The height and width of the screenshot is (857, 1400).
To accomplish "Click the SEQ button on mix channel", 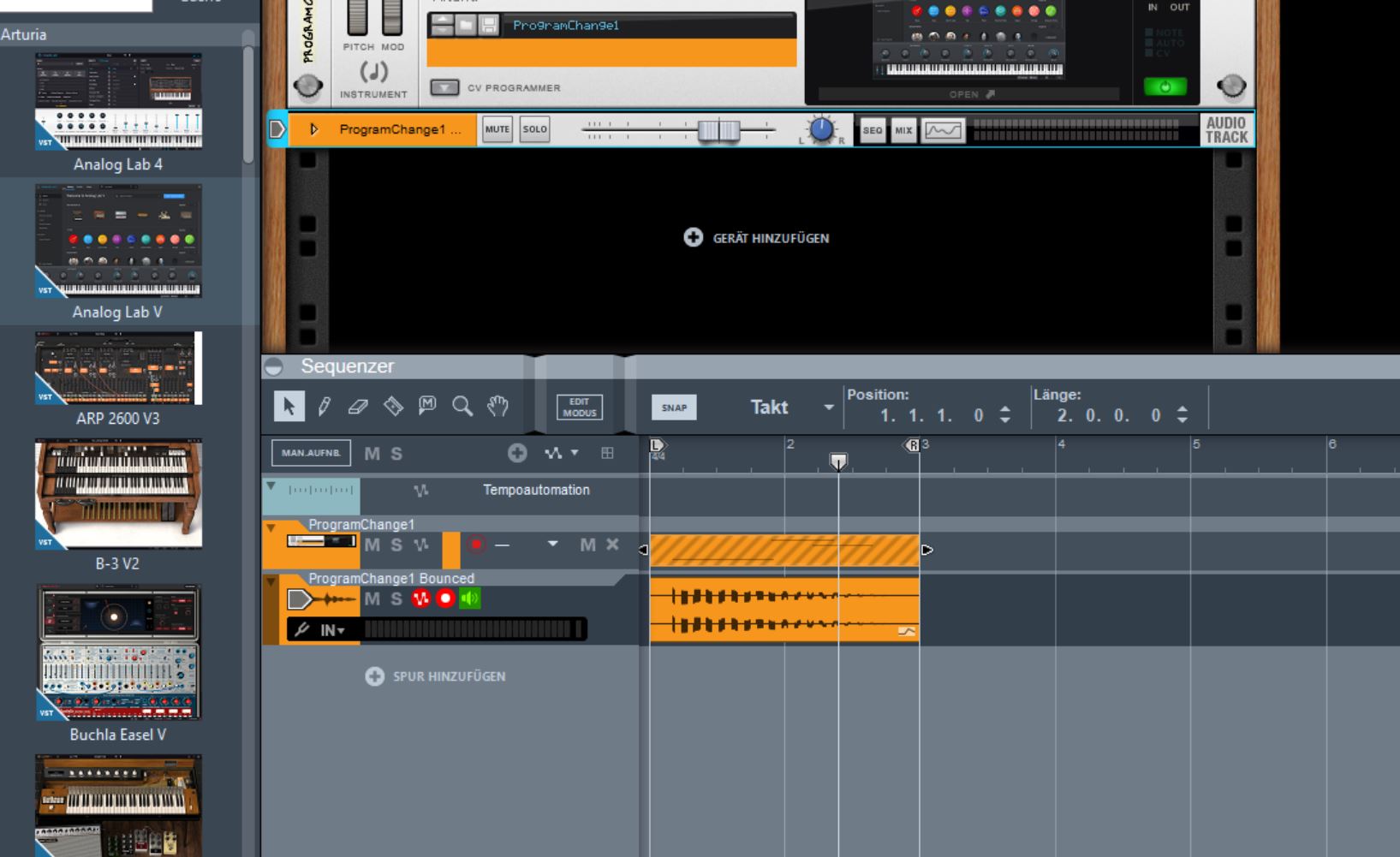I will point(872,130).
